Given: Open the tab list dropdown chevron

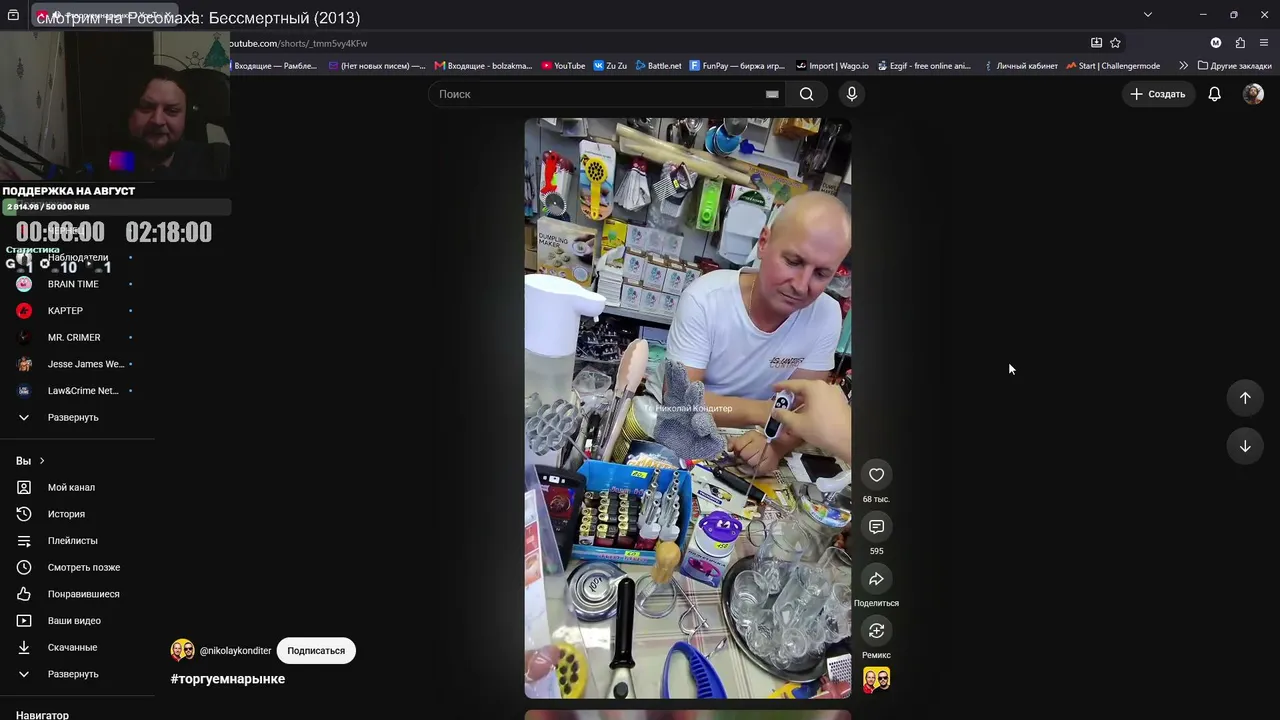Looking at the screenshot, I should click(x=1148, y=14).
